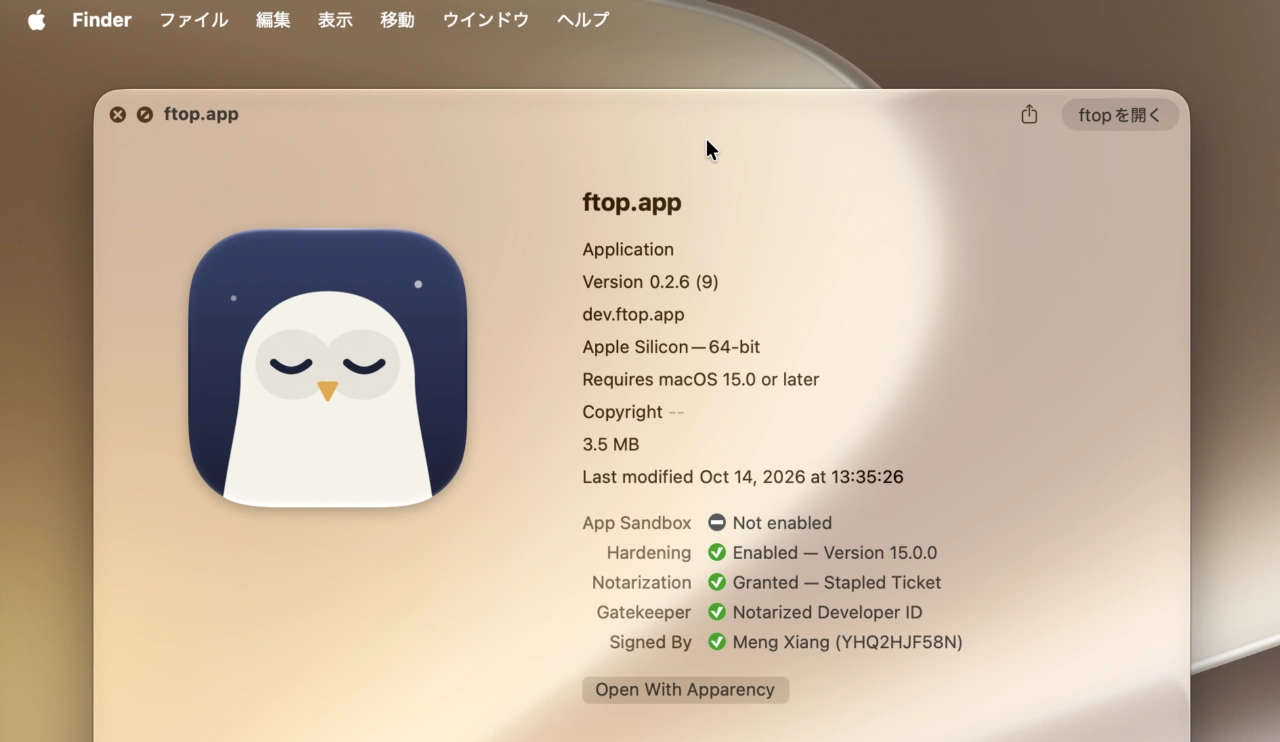Click the Open With Apparency button

685,690
